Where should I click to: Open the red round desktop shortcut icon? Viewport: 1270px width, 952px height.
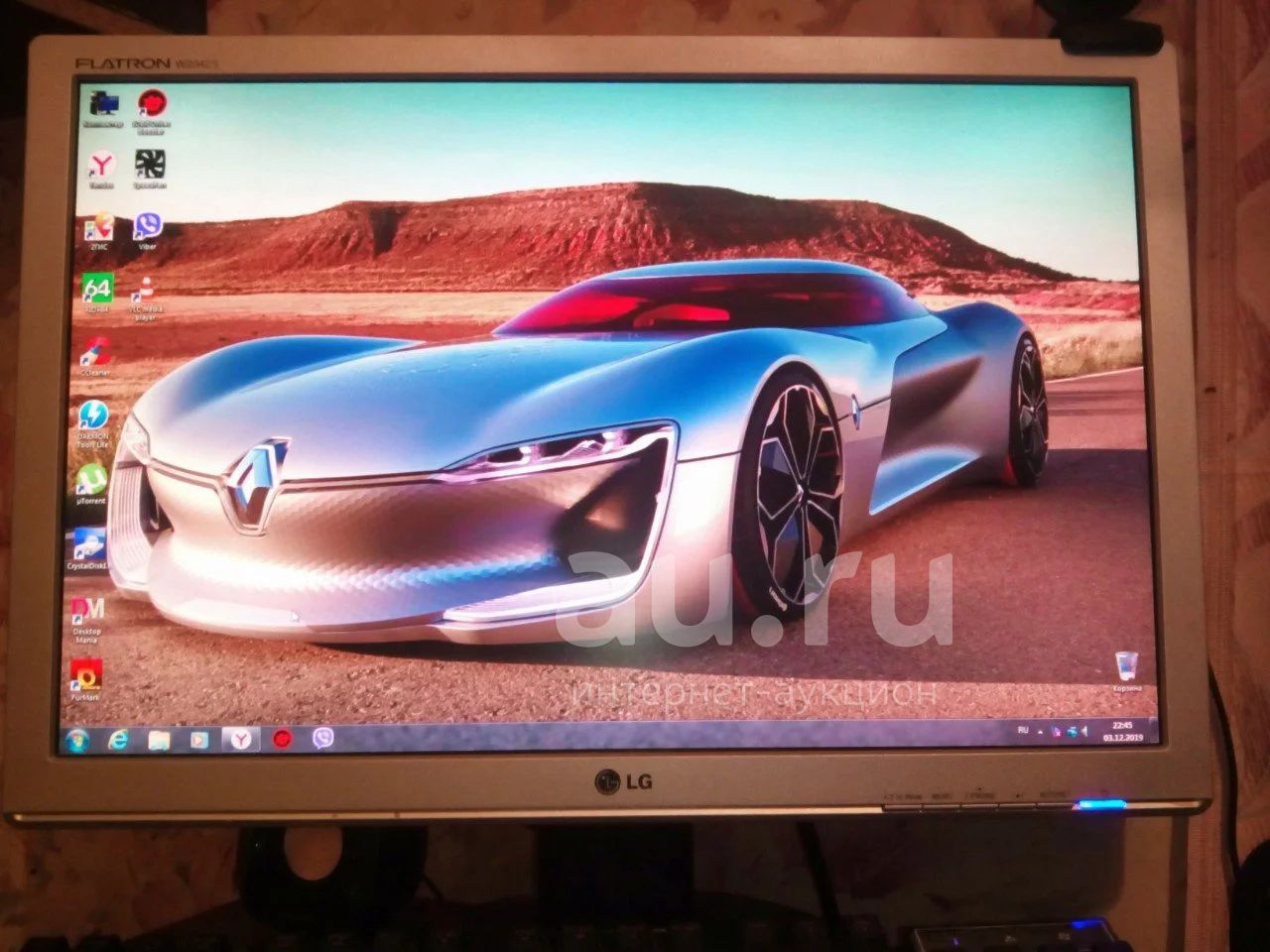click(152, 110)
